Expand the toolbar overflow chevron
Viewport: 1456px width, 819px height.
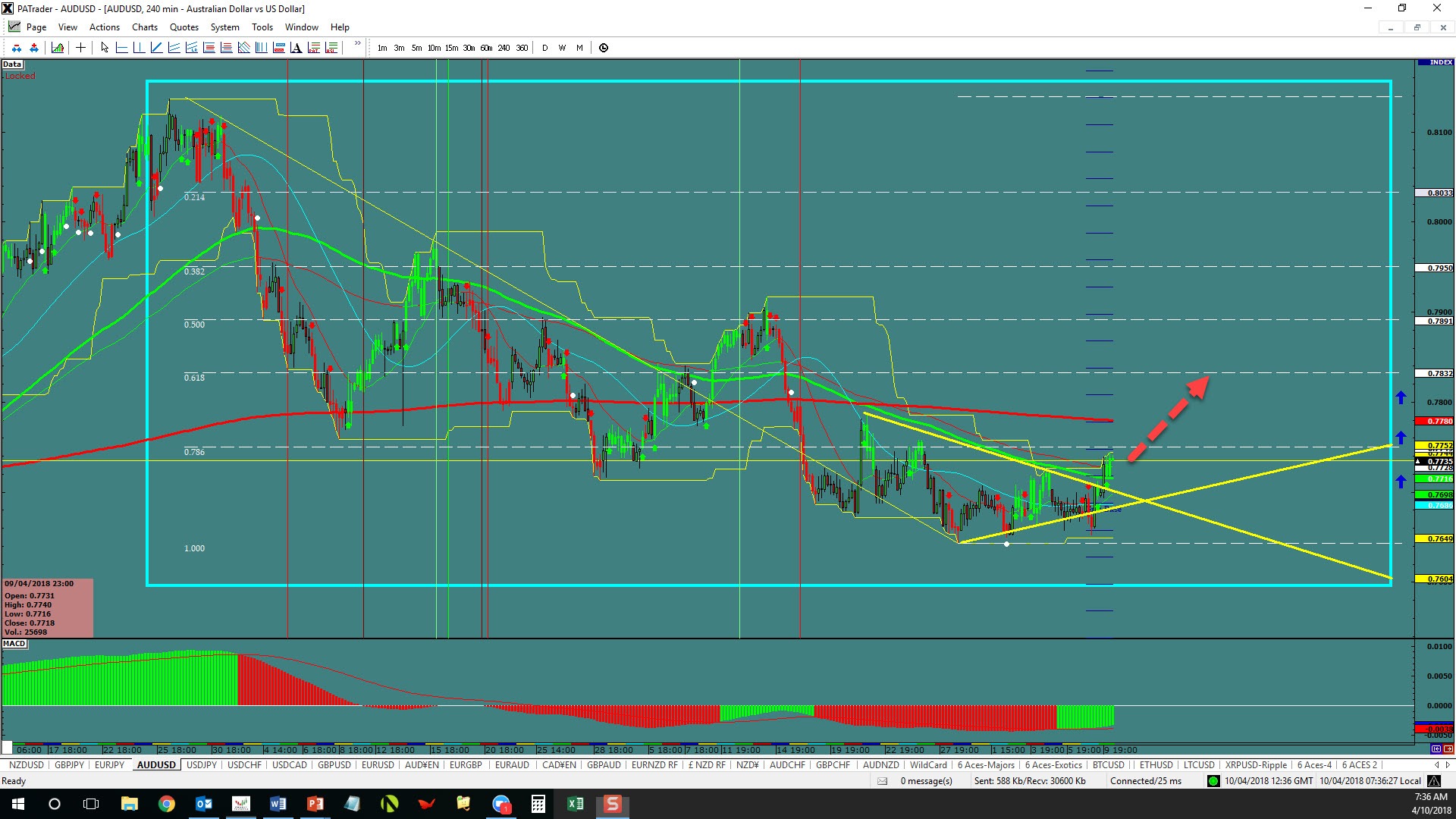point(357,44)
